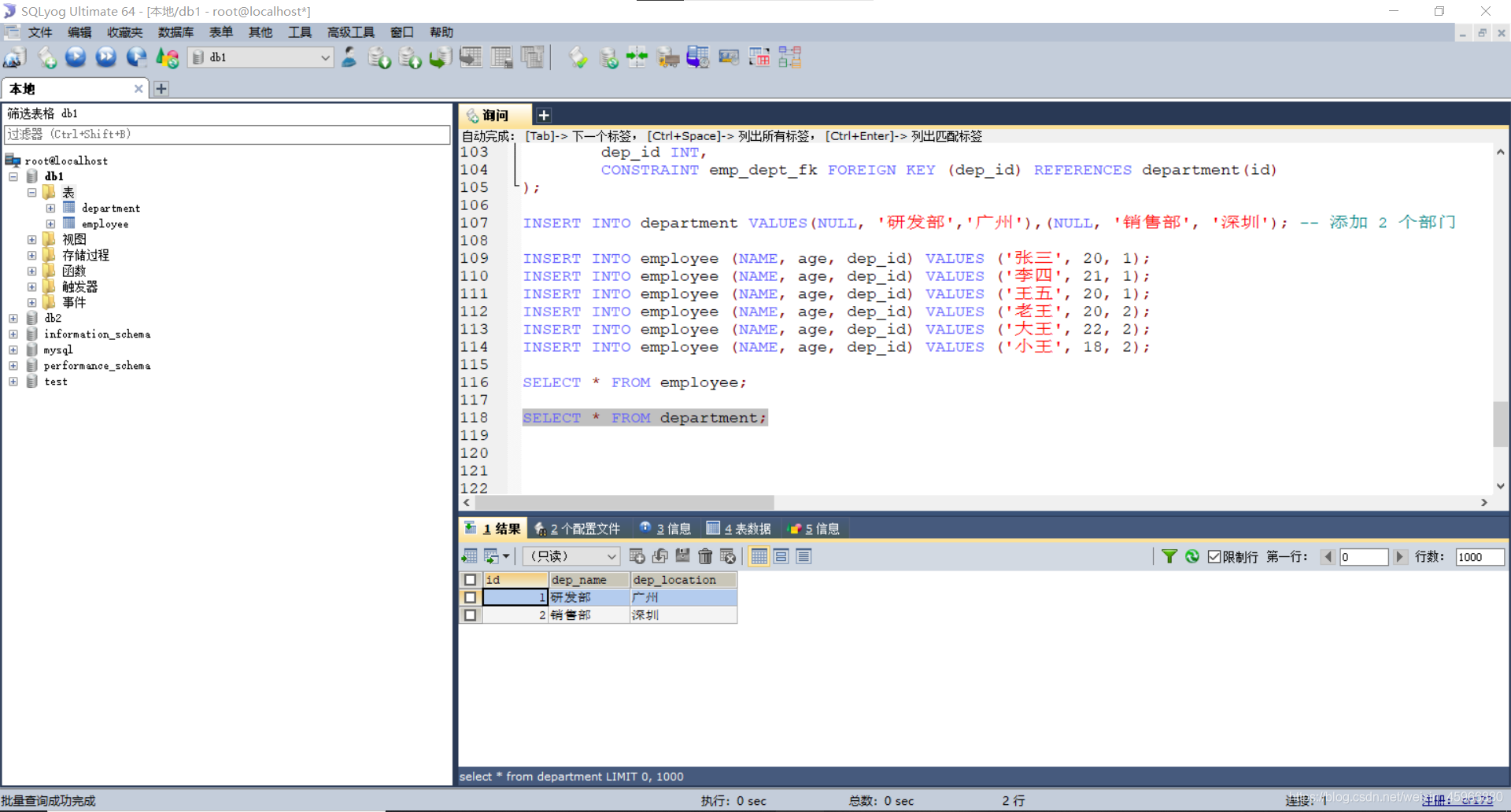Click the Create Table toolbar icon
Viewport: 1511px width, 812px height.
pyautogui.click(x=471, y=57)
